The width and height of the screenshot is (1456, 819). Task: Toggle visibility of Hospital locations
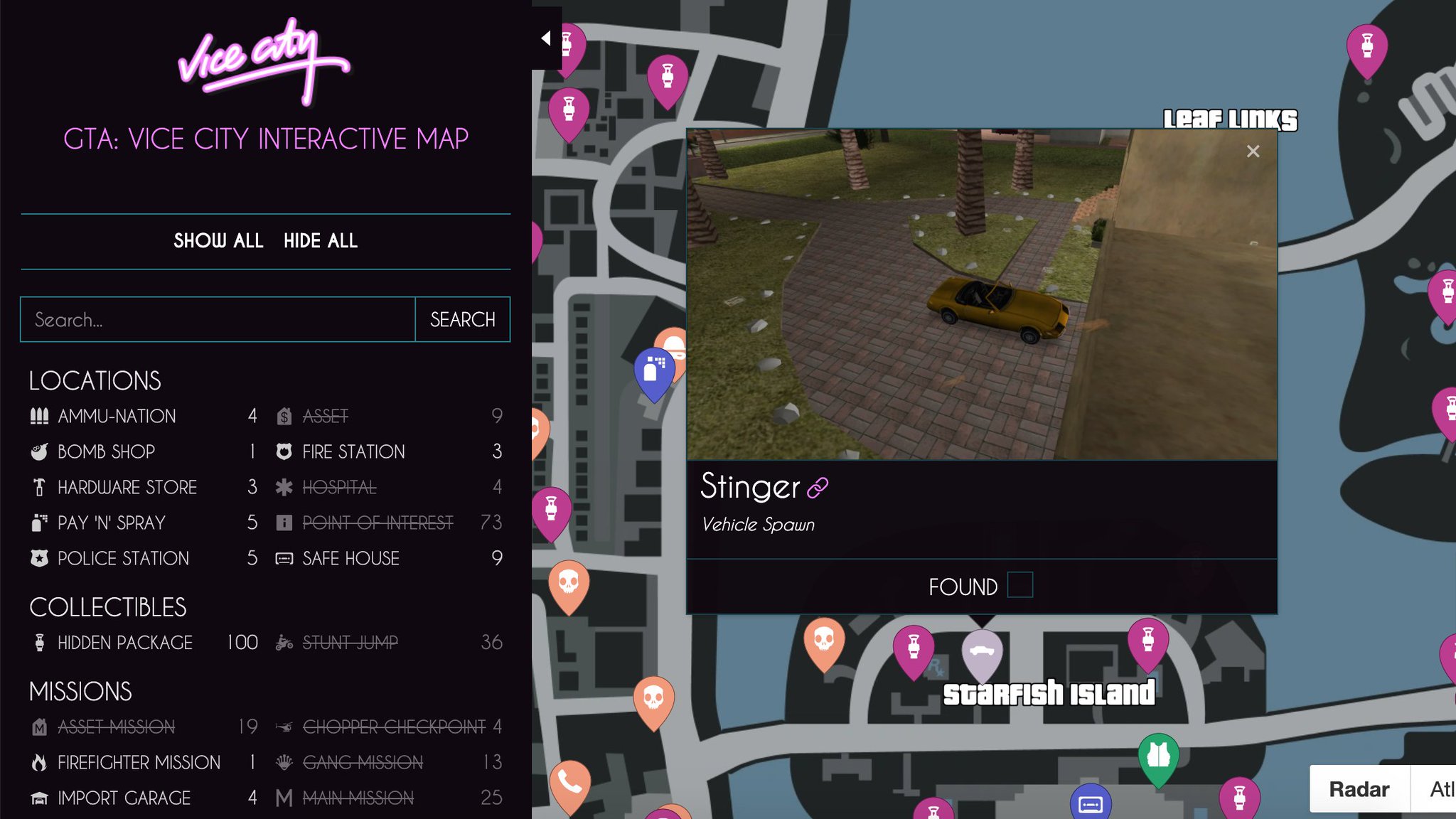339,487
